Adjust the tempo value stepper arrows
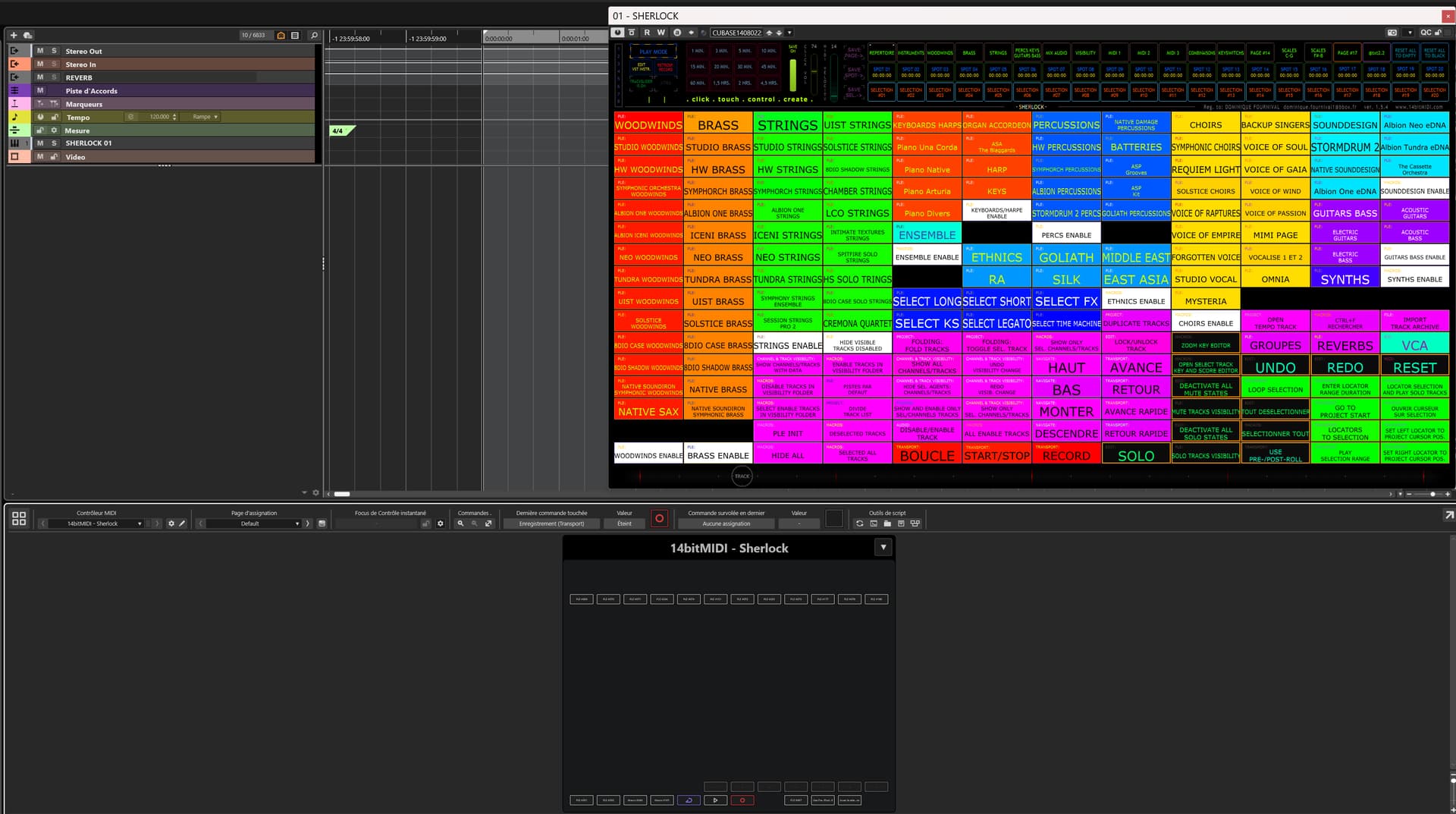Screen dimensions: 1456x814 [x=174, y=117]
